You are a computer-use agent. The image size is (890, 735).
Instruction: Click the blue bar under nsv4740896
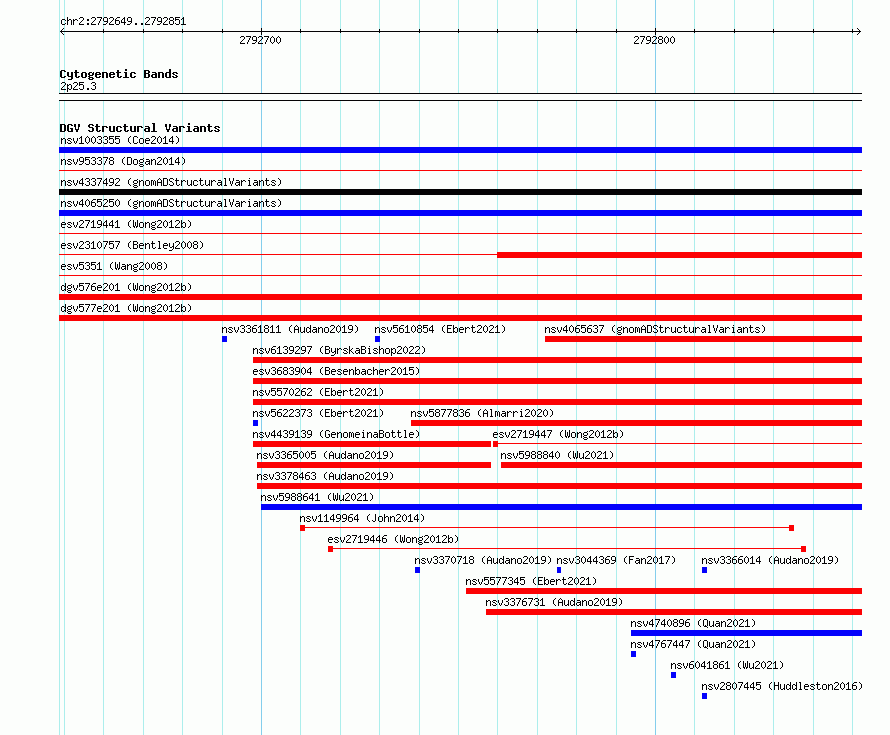(x=746, y=633)
